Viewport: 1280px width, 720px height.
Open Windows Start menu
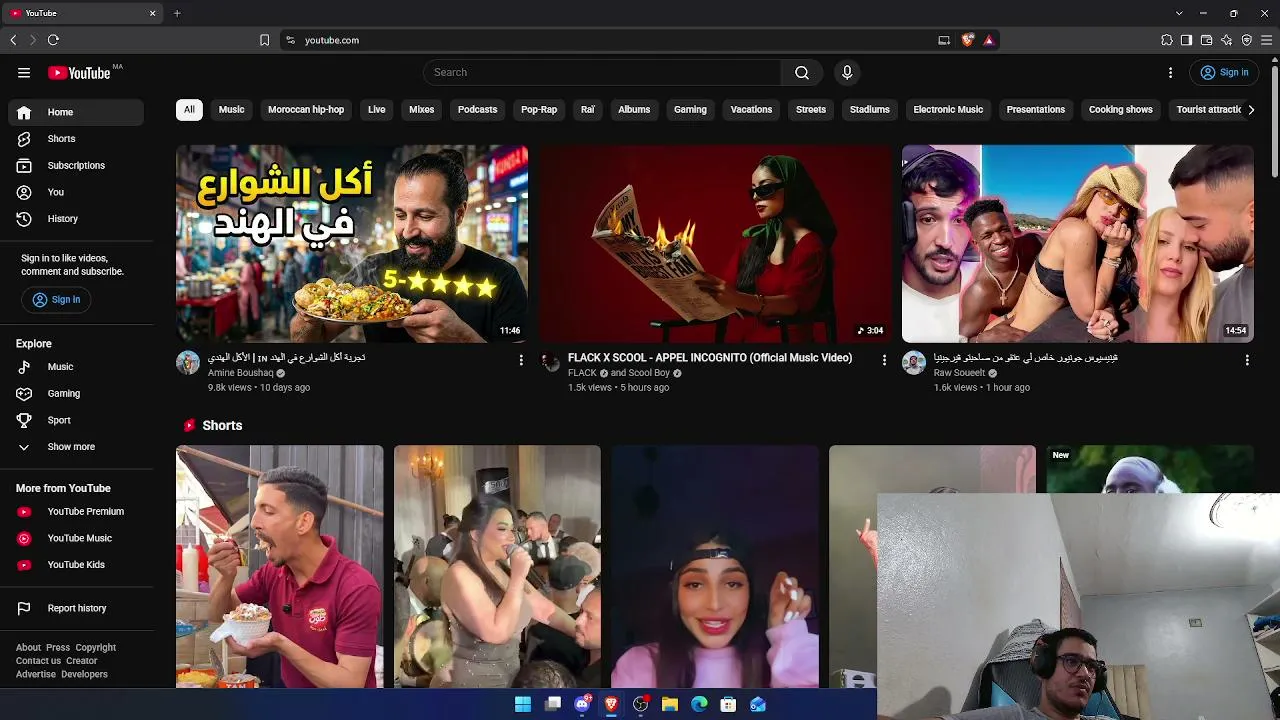[523, 705]
